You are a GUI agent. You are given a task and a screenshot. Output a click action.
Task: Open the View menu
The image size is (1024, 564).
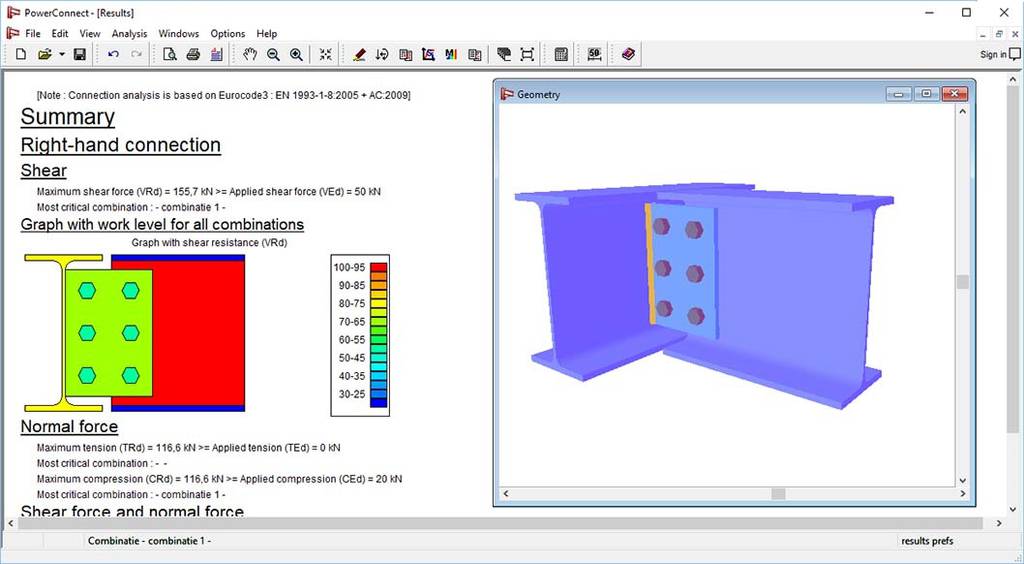click(x=90, y=33)
